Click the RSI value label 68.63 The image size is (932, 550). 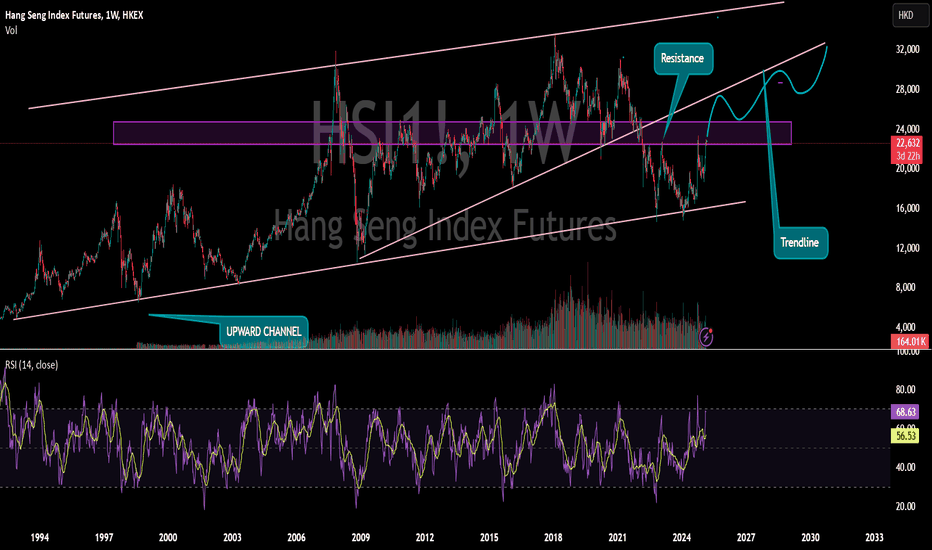click(905, 411)
